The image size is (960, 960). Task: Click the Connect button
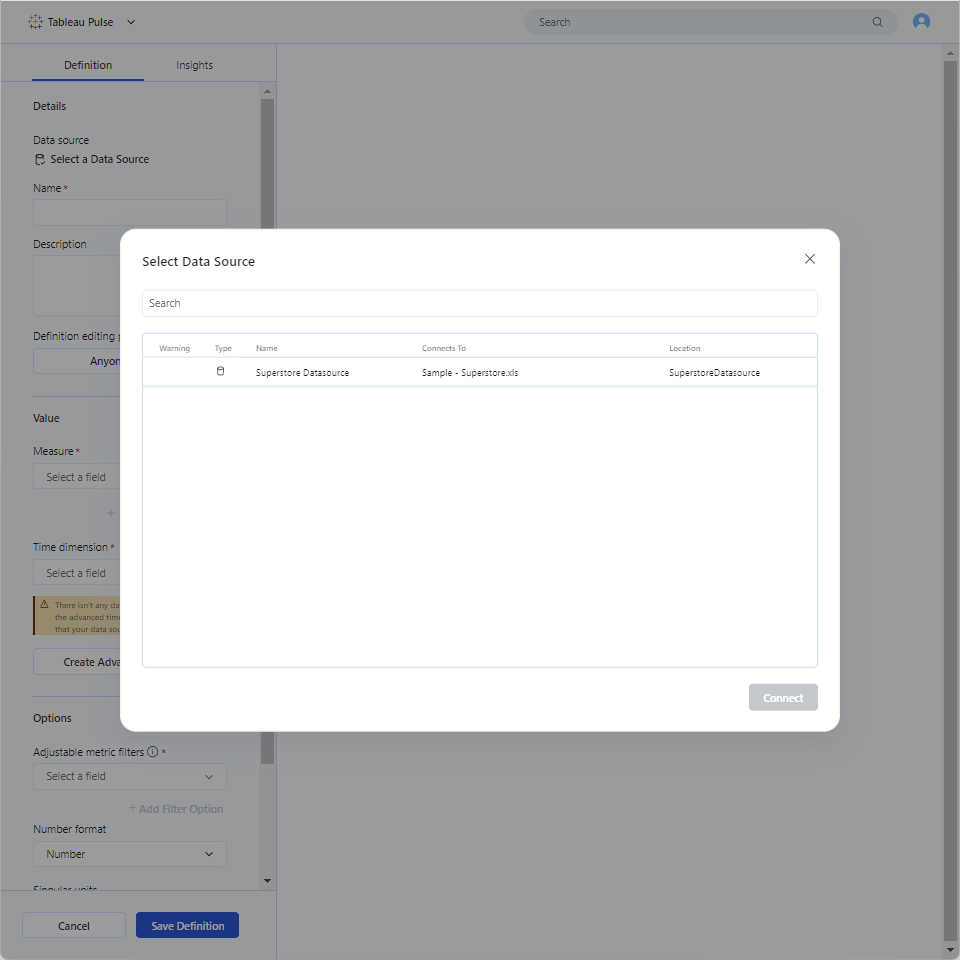point(782,697)
